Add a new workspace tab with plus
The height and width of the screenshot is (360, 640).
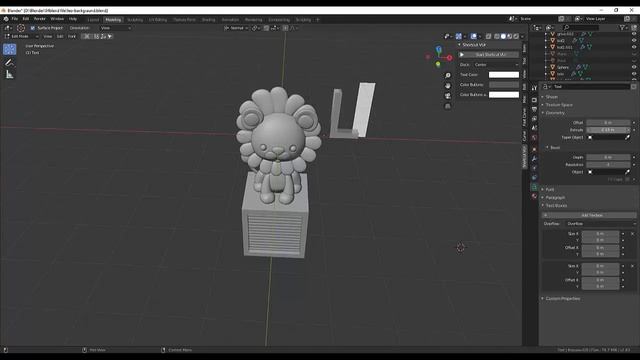point(318,20)
